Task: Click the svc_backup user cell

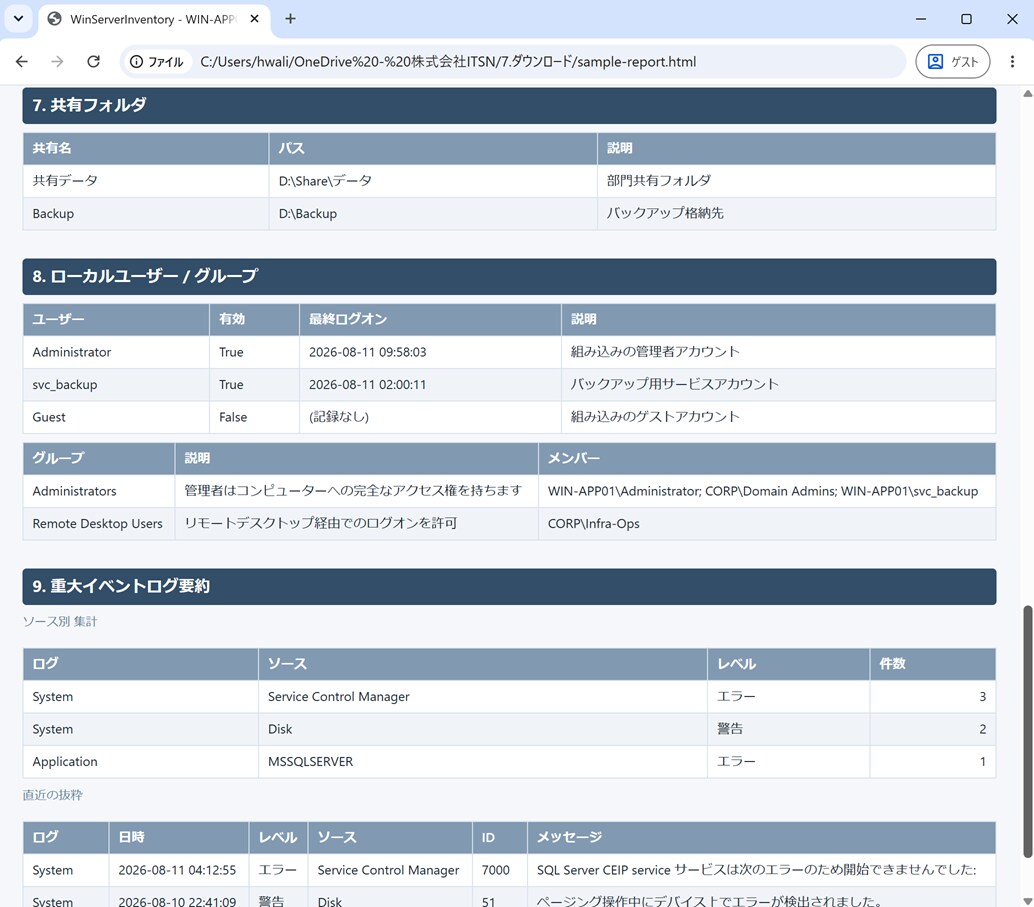Action: click(x=116, y=385)
